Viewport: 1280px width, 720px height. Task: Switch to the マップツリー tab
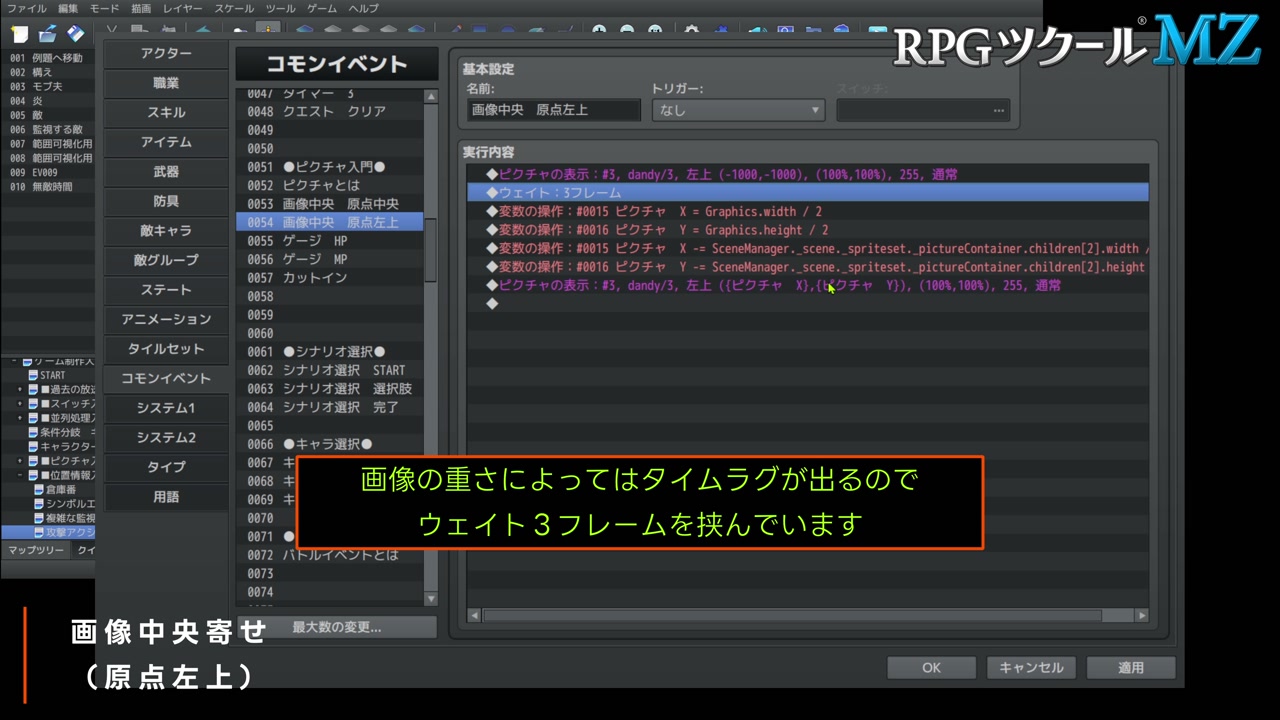(35, 550)
